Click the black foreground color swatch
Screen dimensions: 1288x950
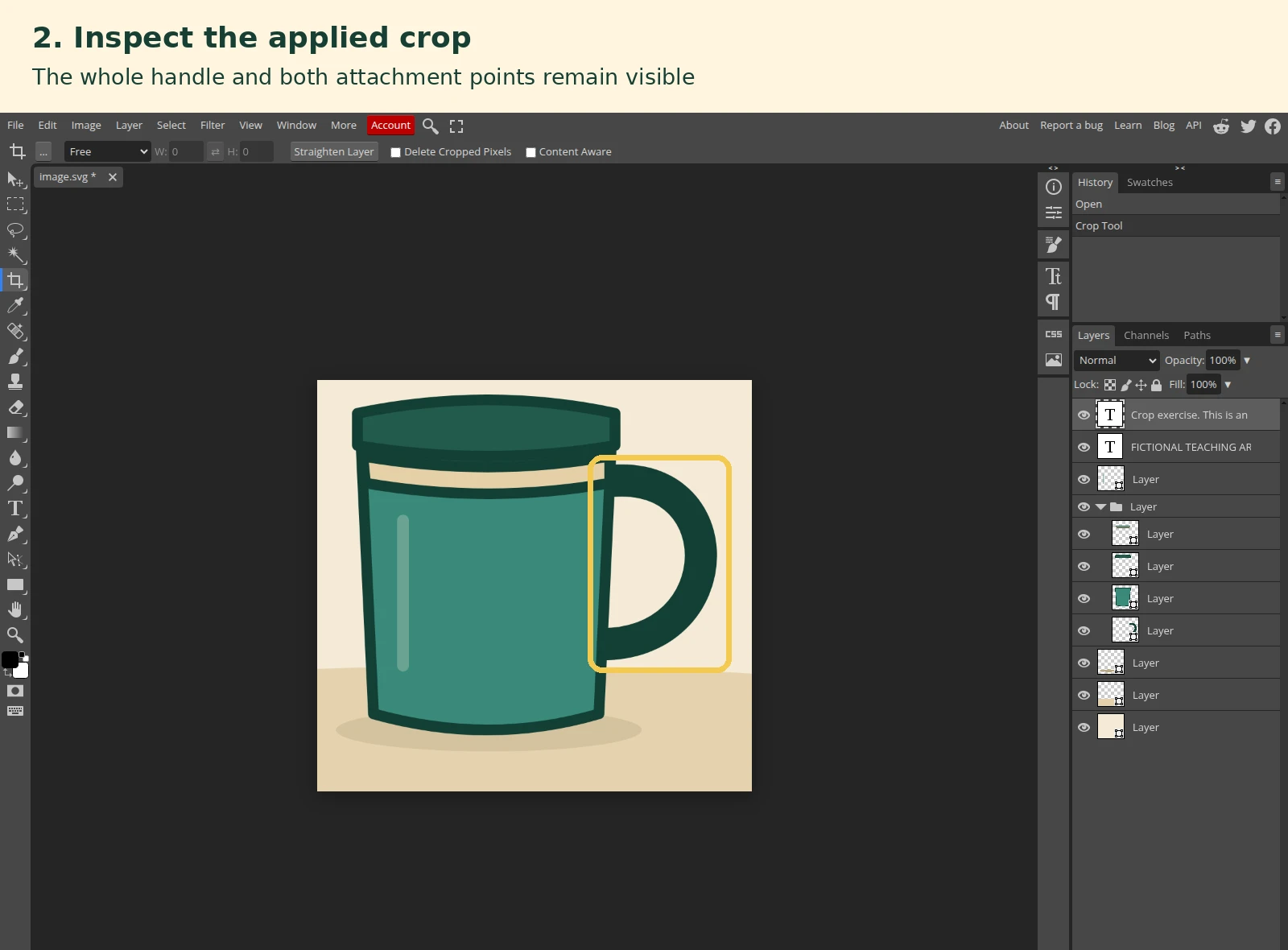[10, 660]
